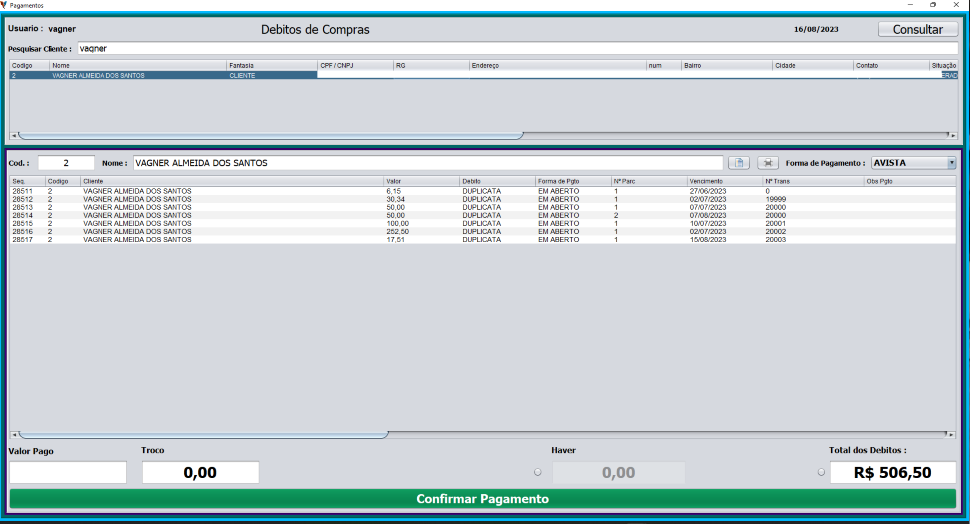This screenshot has height=524, width=970.
Task: Click the Valor Pago input field
Action: tap(68, 472)
